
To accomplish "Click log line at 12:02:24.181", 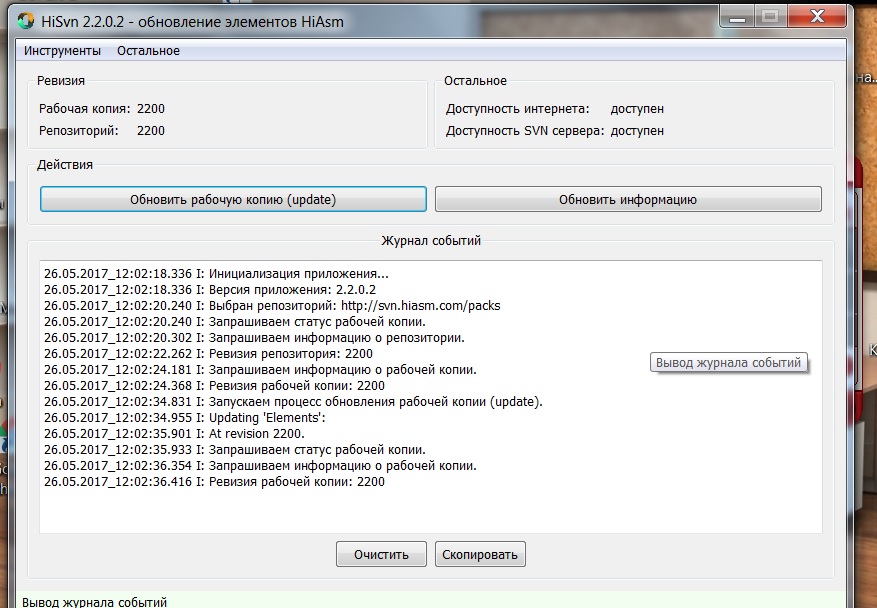I will [x=260, y=370].
